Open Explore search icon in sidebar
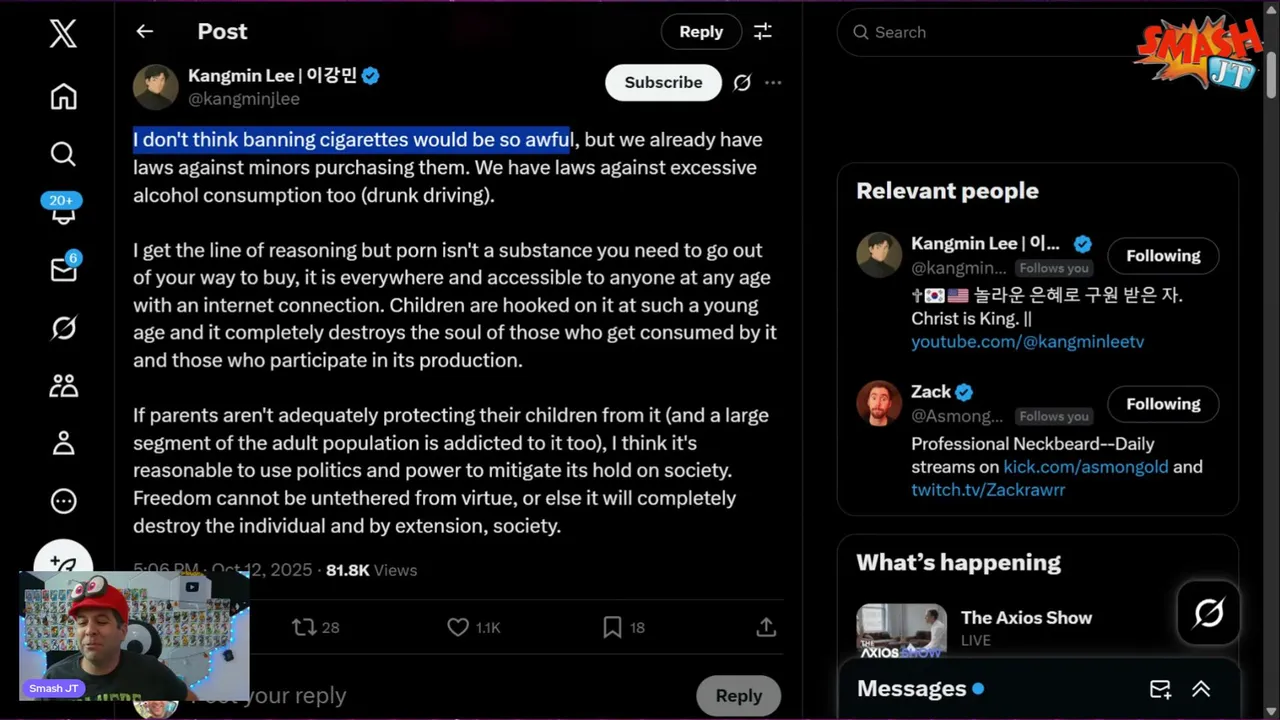Screen dimensions: 1280x720 pyautogui.click(x=63, y=154)
